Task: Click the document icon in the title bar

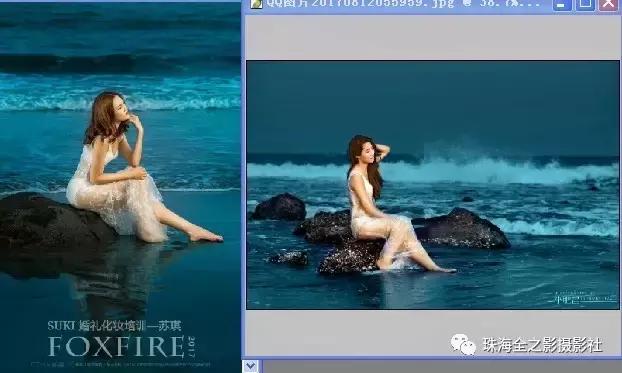Action: pos(256,4)
